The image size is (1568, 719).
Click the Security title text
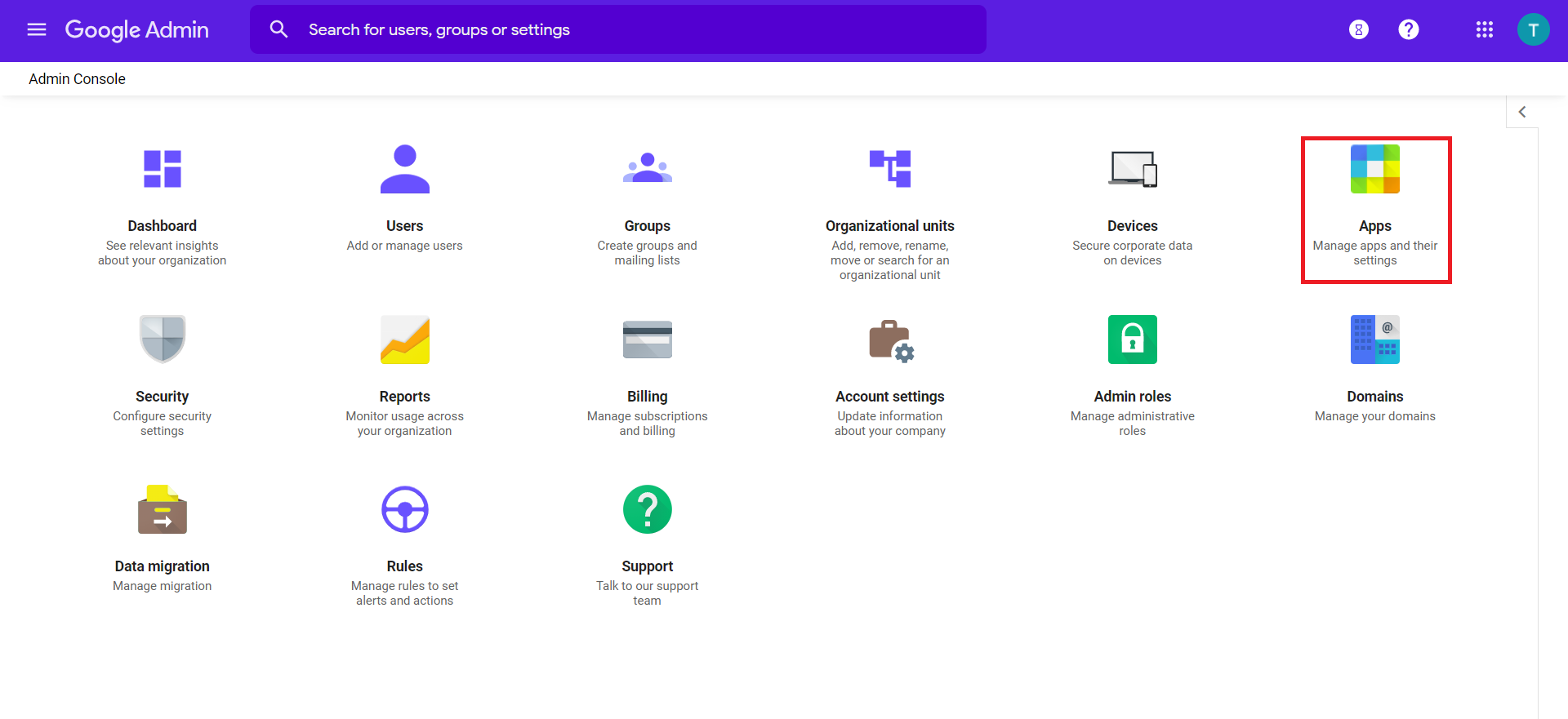tap(163, 397)
